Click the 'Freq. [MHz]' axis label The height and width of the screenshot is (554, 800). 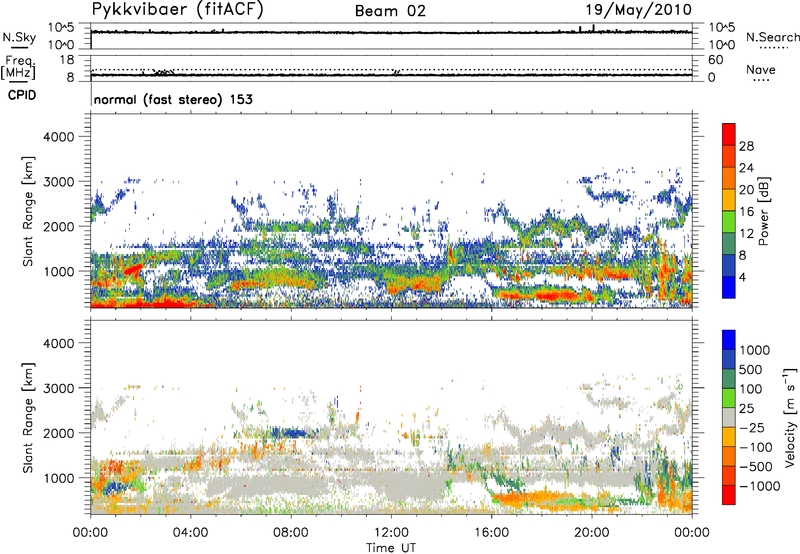(x=19, y=67)
